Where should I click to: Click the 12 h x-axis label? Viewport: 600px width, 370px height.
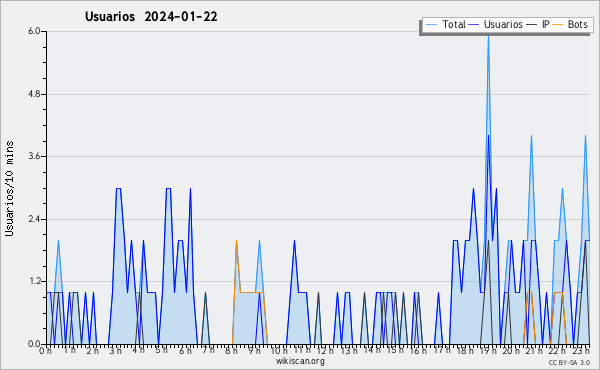click(325, 351)
